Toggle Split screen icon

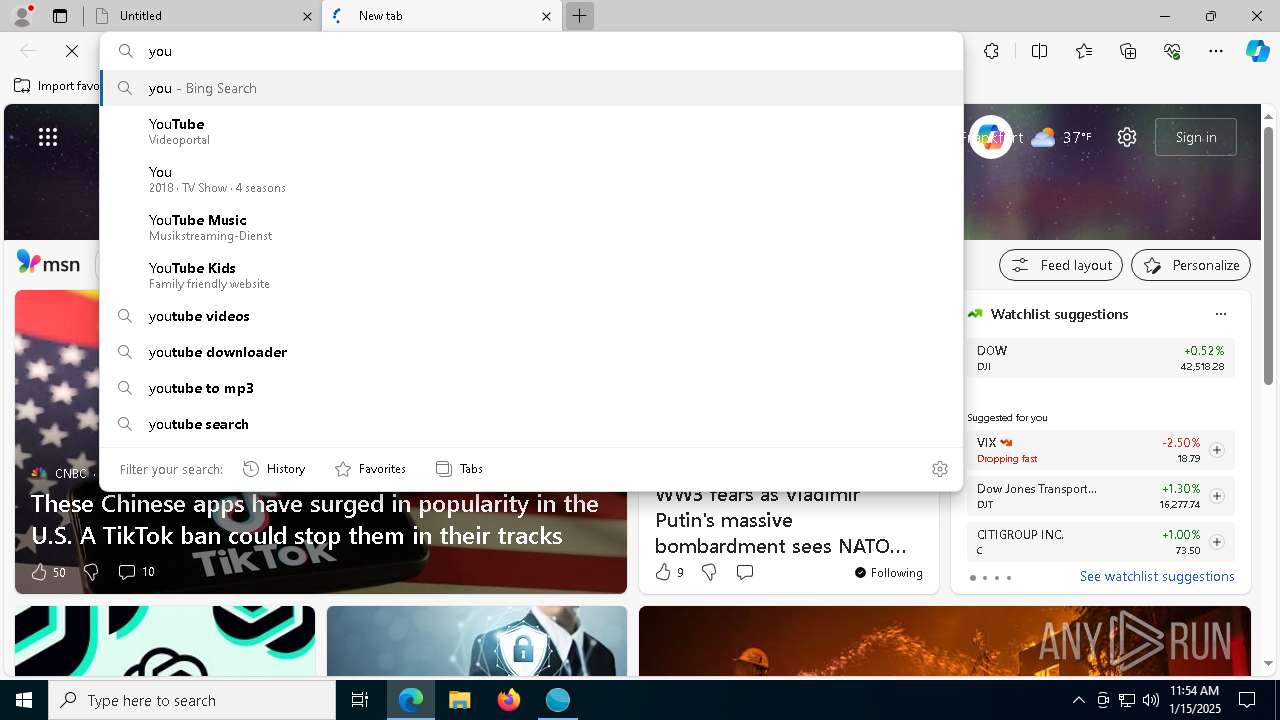pos(1039,51)
